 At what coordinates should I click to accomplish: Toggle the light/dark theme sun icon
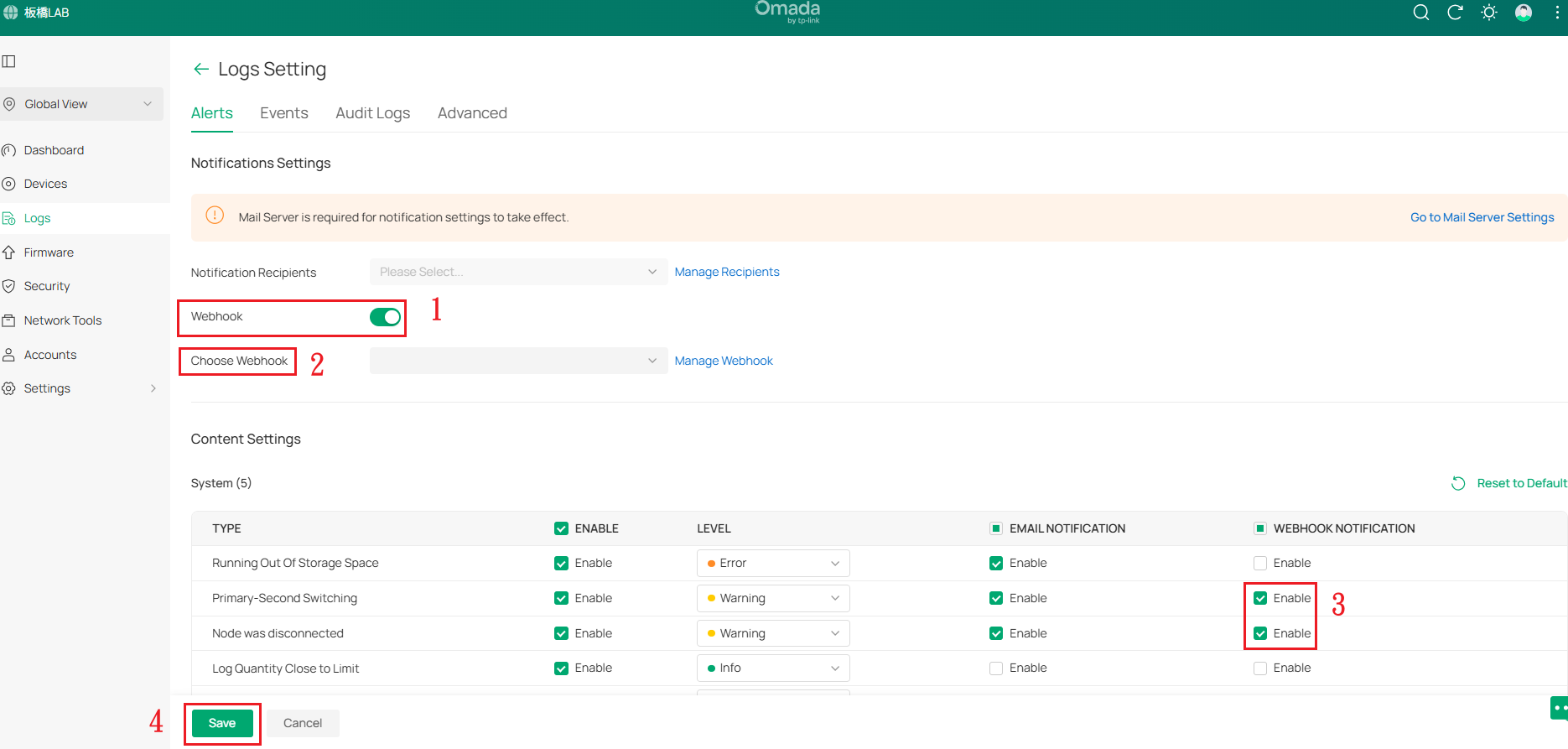(1489, 13)
